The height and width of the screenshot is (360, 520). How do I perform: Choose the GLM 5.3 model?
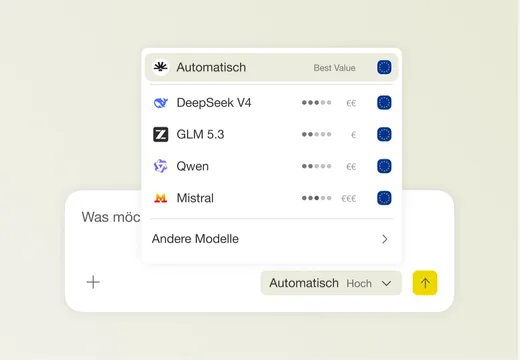[272, 134]
